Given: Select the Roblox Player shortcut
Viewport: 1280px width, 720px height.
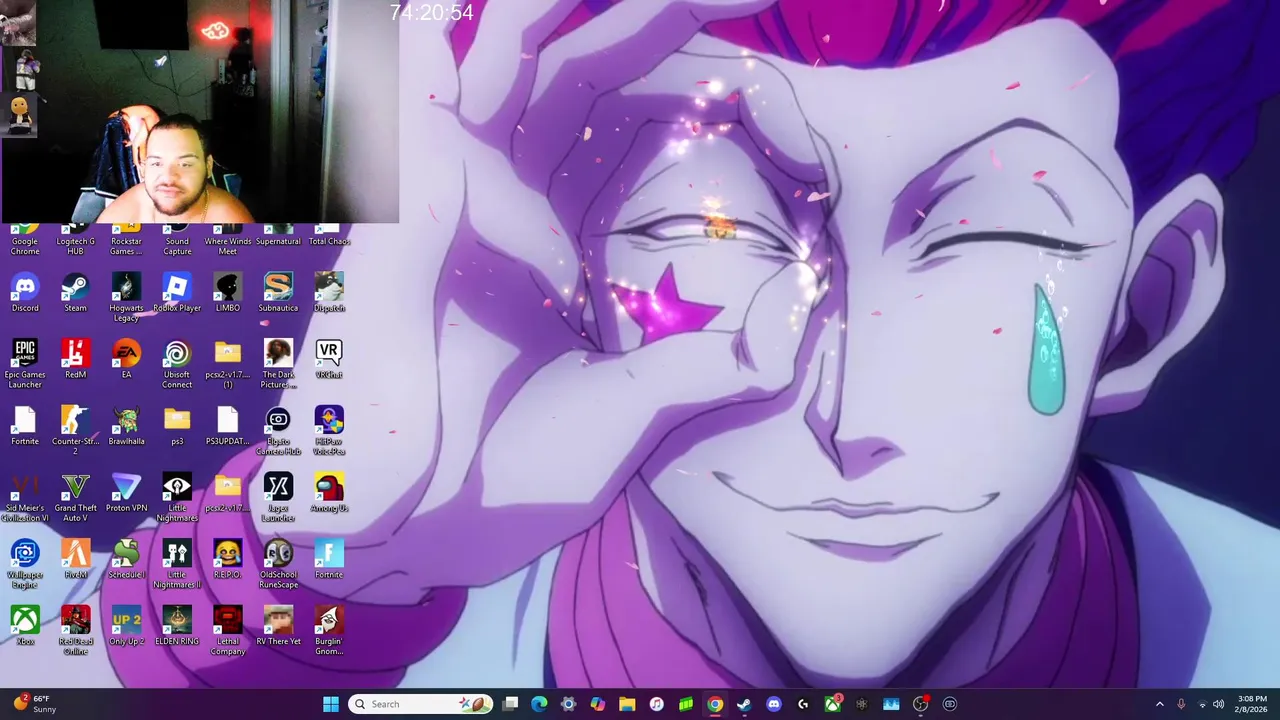Looking at the screenshot, I should (x=177, y=293).
